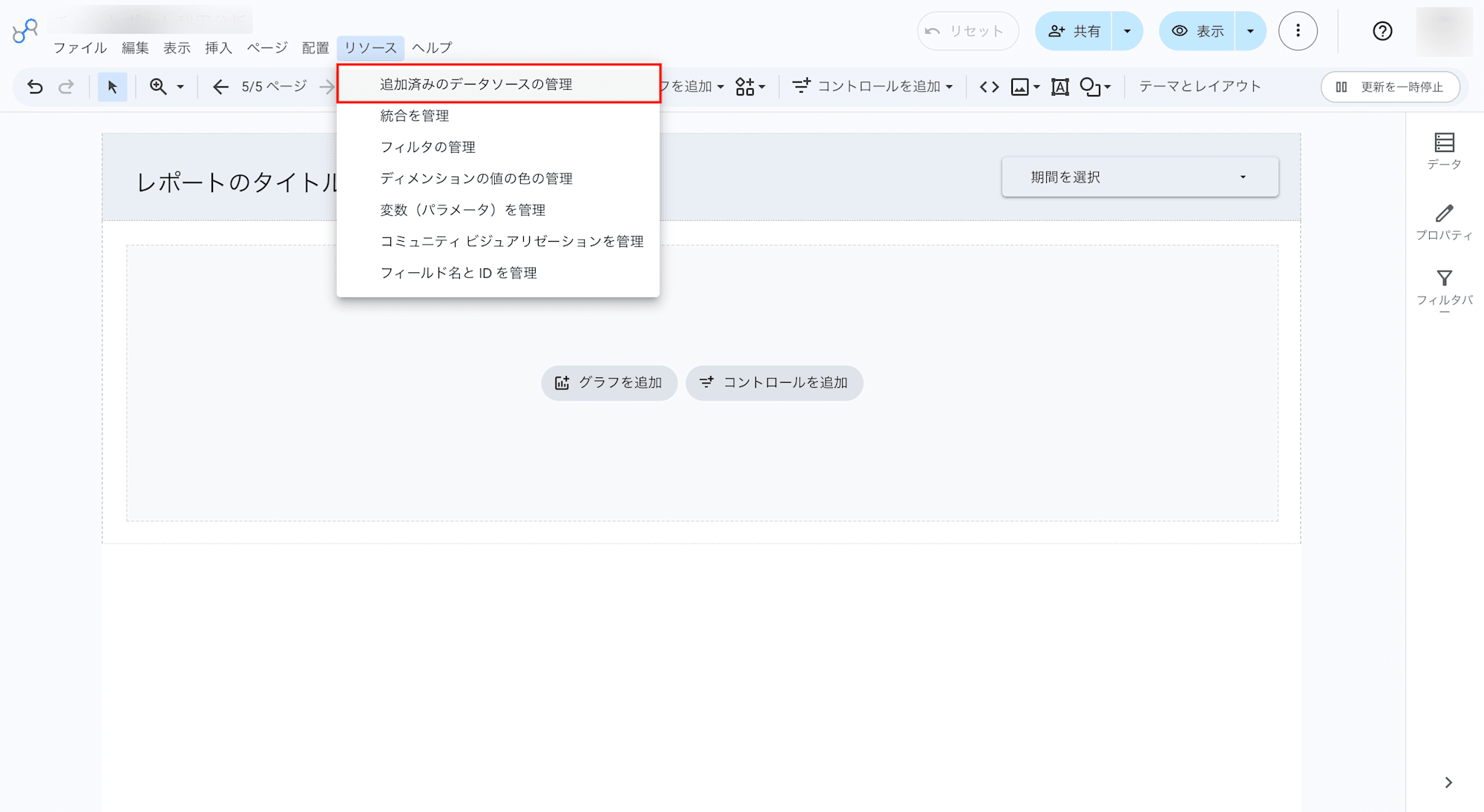This screenshot has width=1484, height=812.
Task: Activate the selection mode cursor tool
Action: (x=112, y=87)
